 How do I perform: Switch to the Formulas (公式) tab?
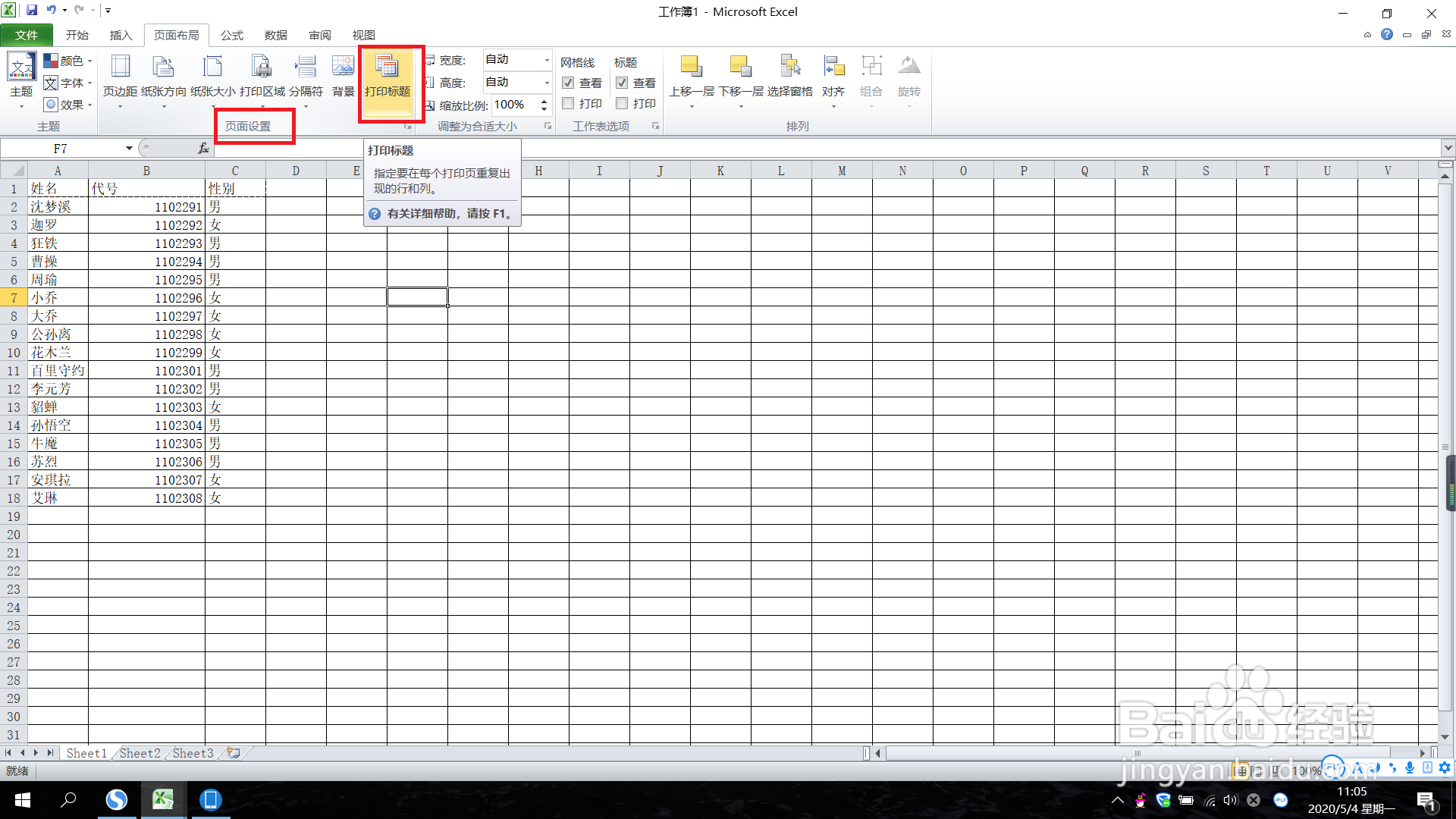231,35
